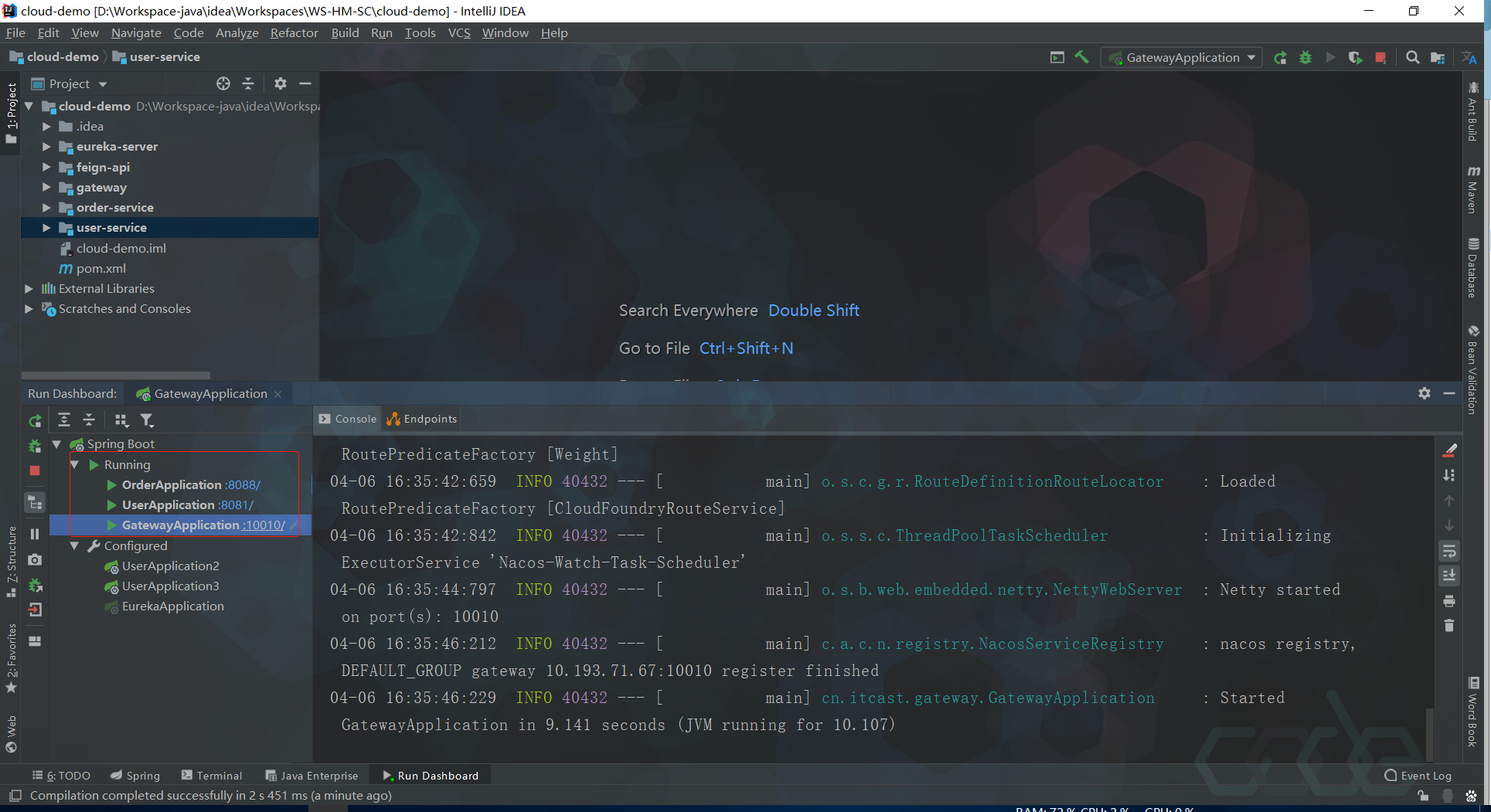
Task: Select EurekaApplication in Run Dashboard tree
Action: 172,606
